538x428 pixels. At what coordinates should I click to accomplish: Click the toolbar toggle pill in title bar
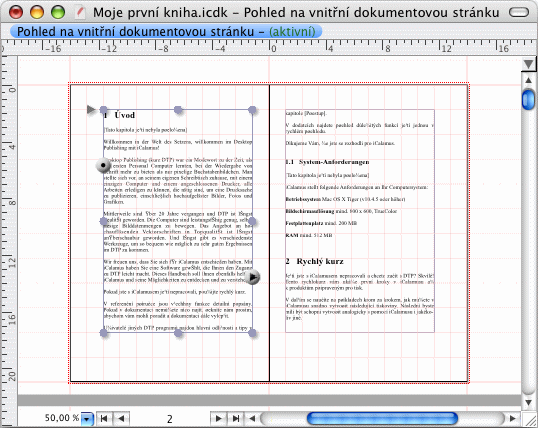pyautogui.click(x=519, y=12)
